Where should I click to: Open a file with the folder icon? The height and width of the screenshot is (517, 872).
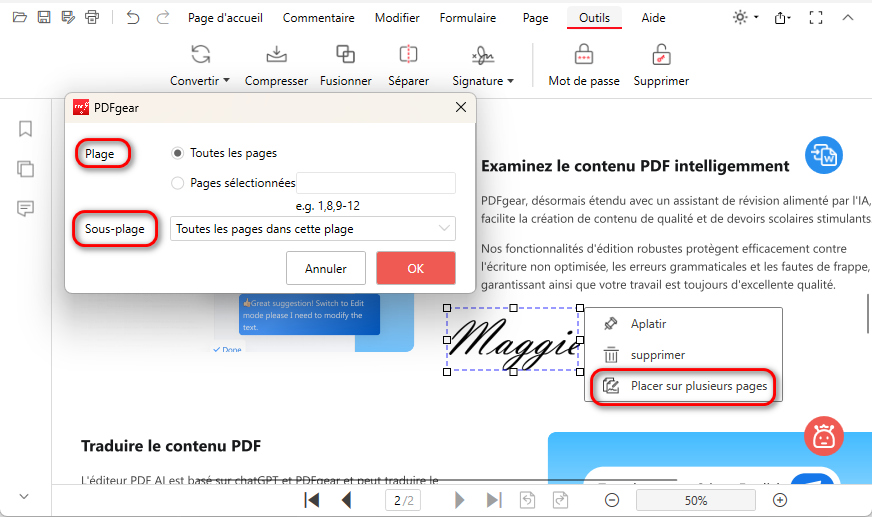[19, 18]
